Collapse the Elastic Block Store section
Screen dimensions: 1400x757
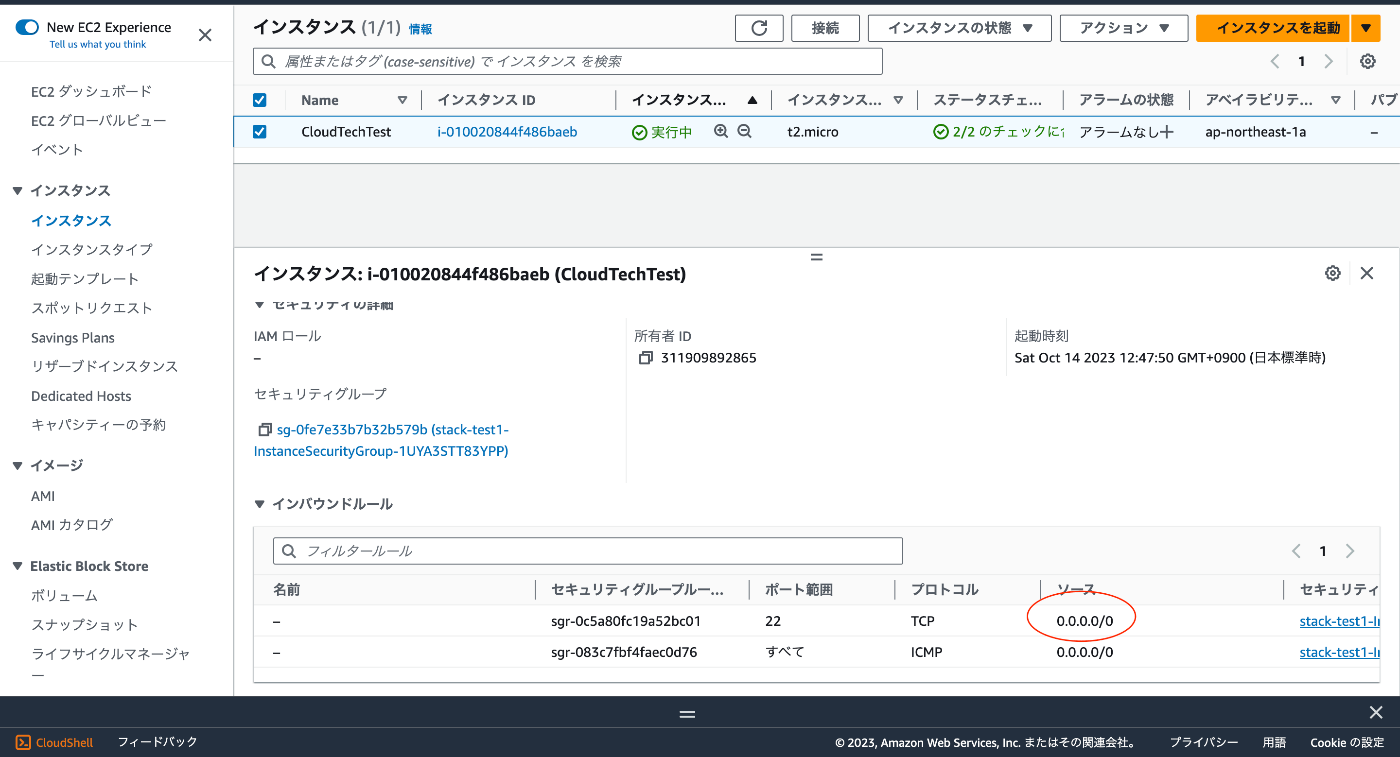(x=17, y=566)
